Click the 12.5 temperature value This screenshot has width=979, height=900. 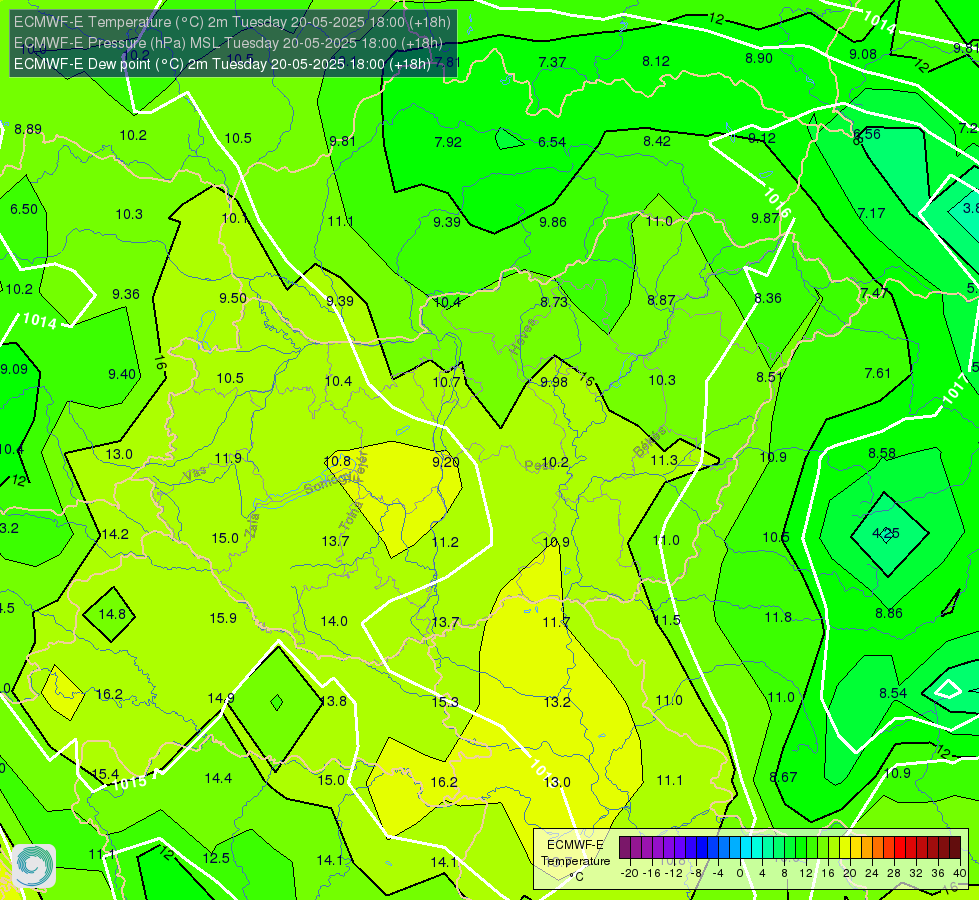click(216, 858)
